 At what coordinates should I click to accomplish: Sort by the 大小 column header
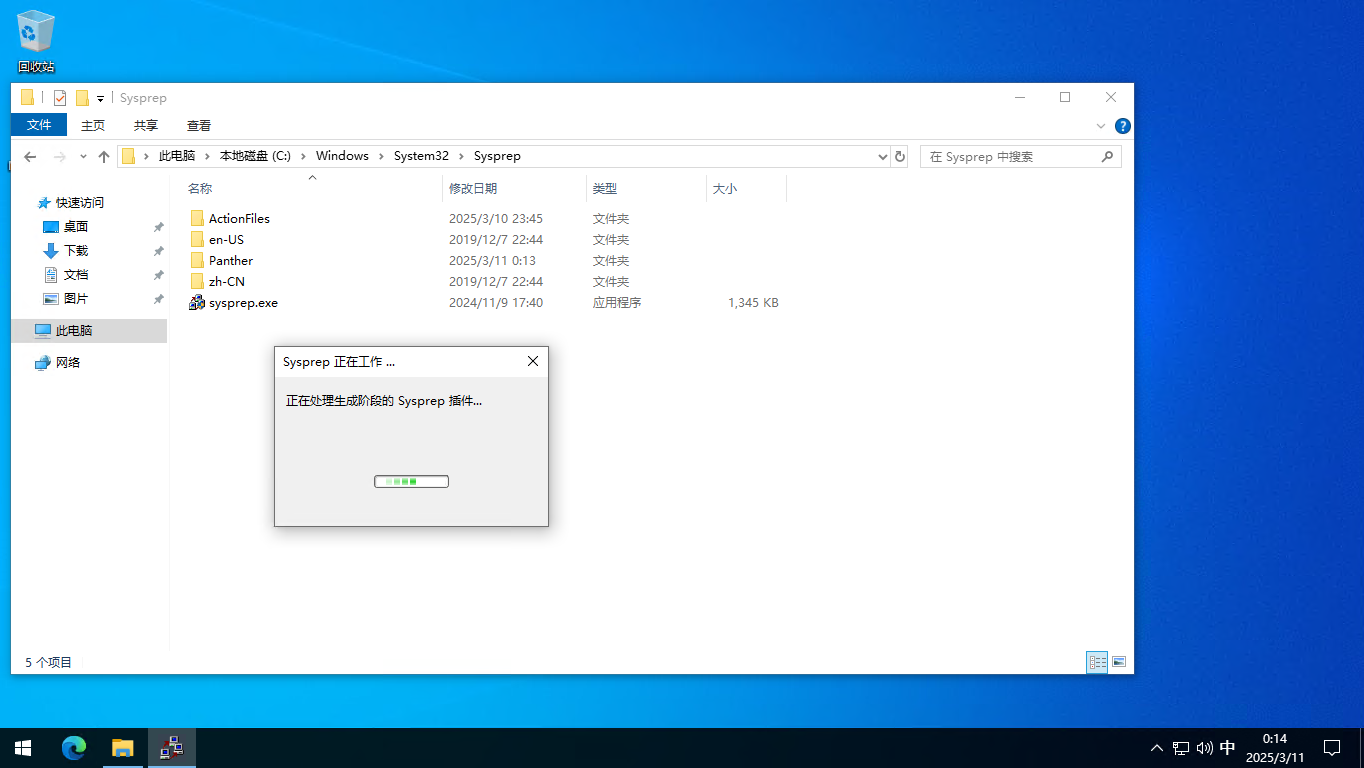tap(746, 188)
